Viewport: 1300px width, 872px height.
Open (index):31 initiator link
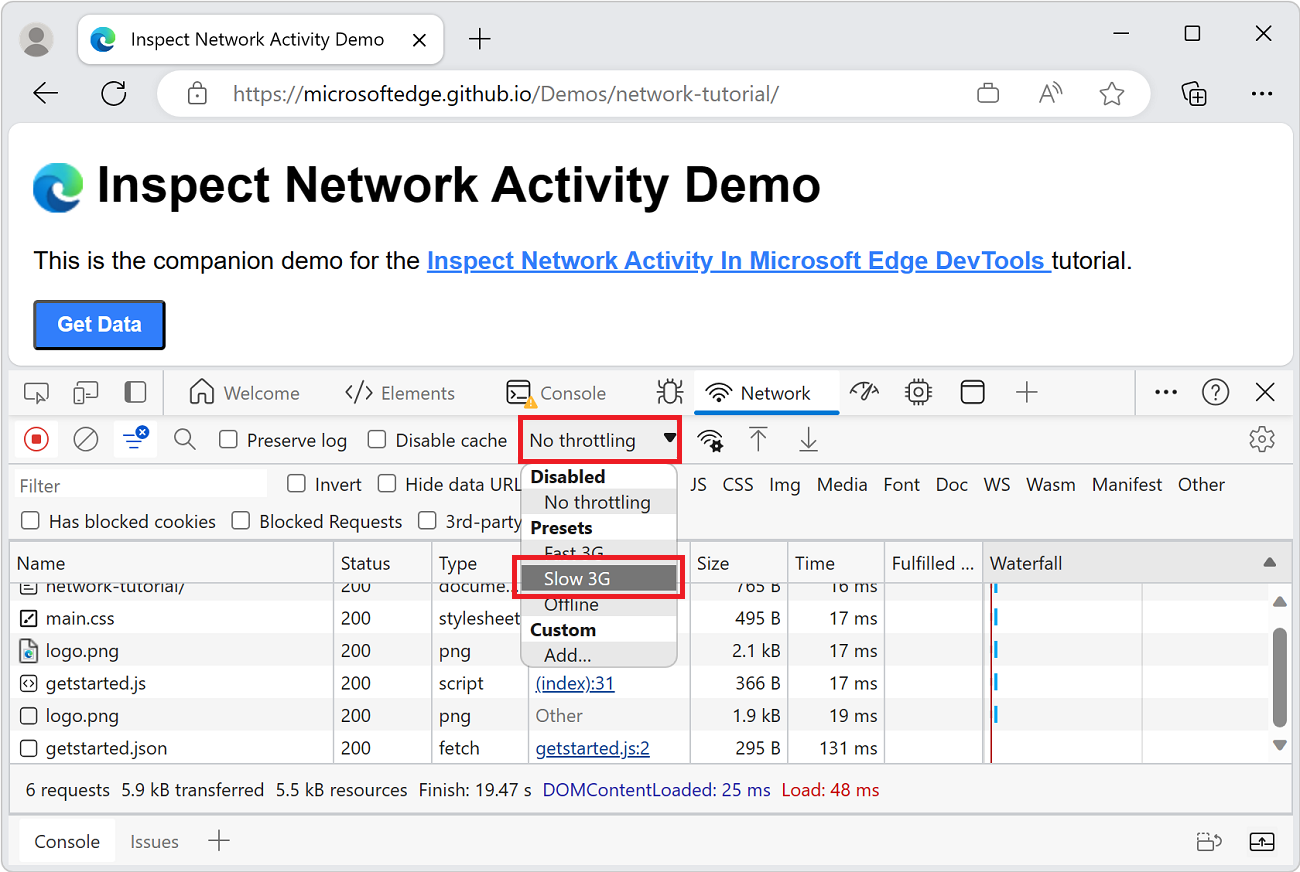[575, 683]
